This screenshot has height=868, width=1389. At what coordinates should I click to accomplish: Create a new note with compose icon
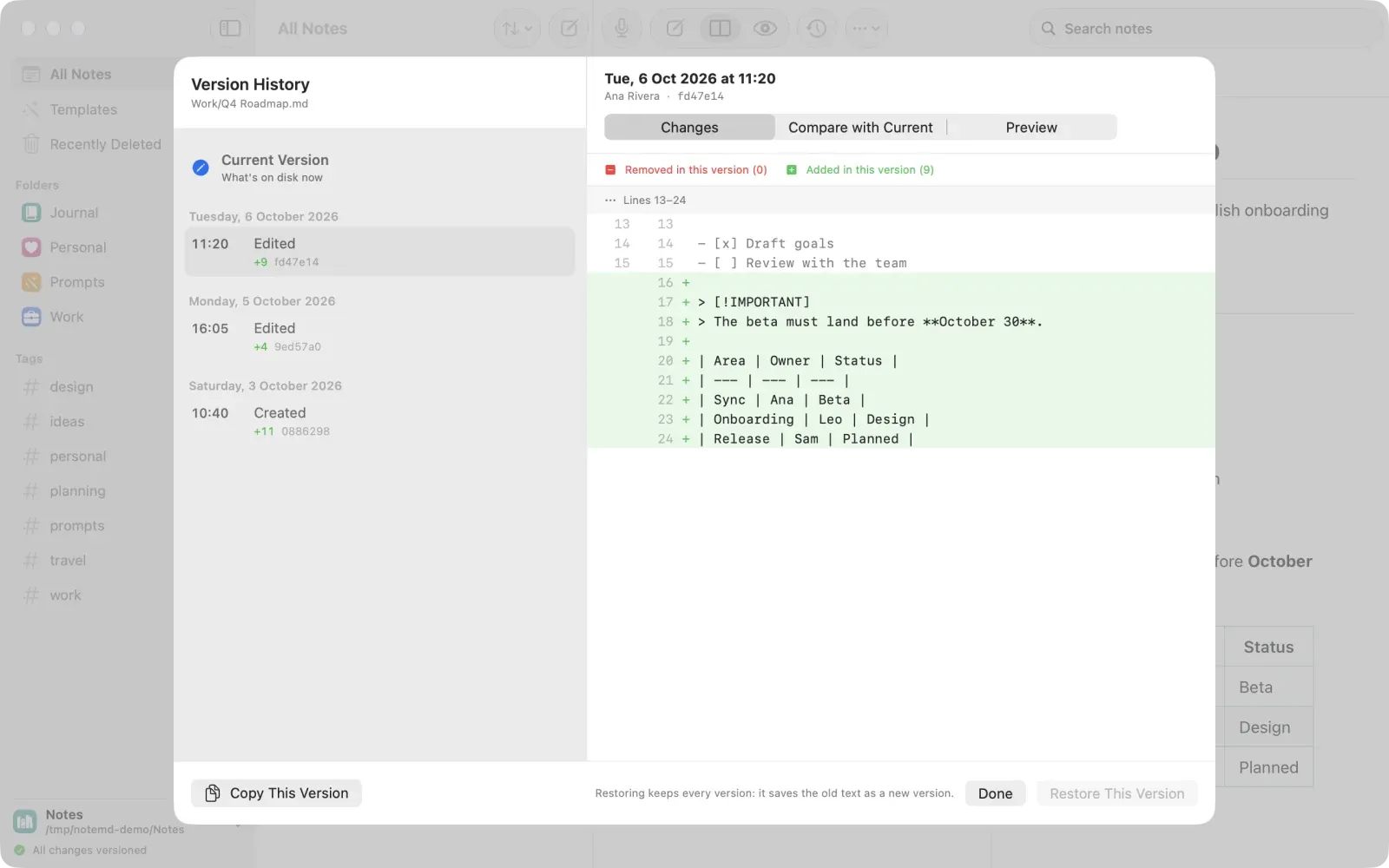point(569,29)
